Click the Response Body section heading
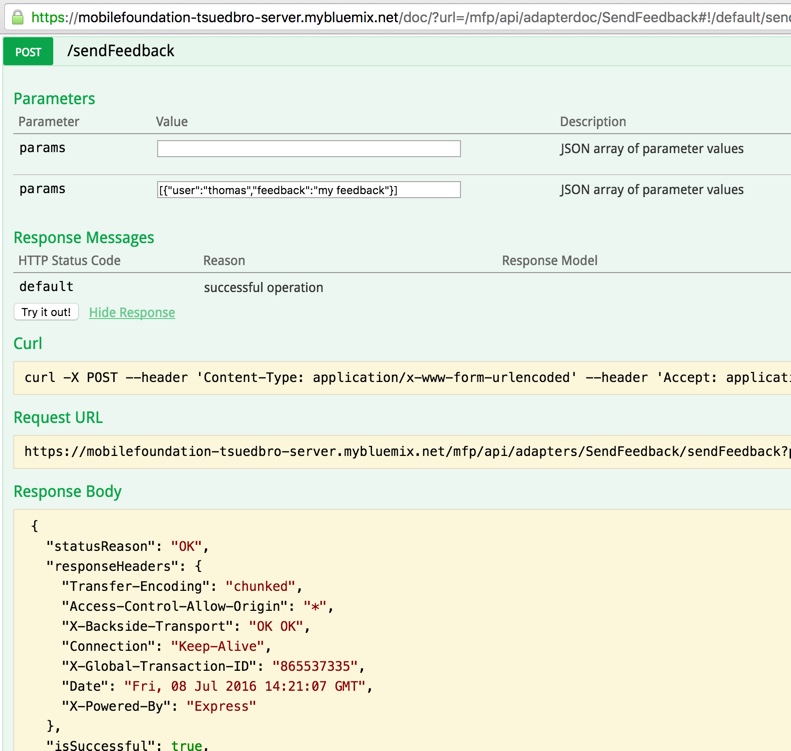This screenshot has height=751, width=791. pos(67,492)
